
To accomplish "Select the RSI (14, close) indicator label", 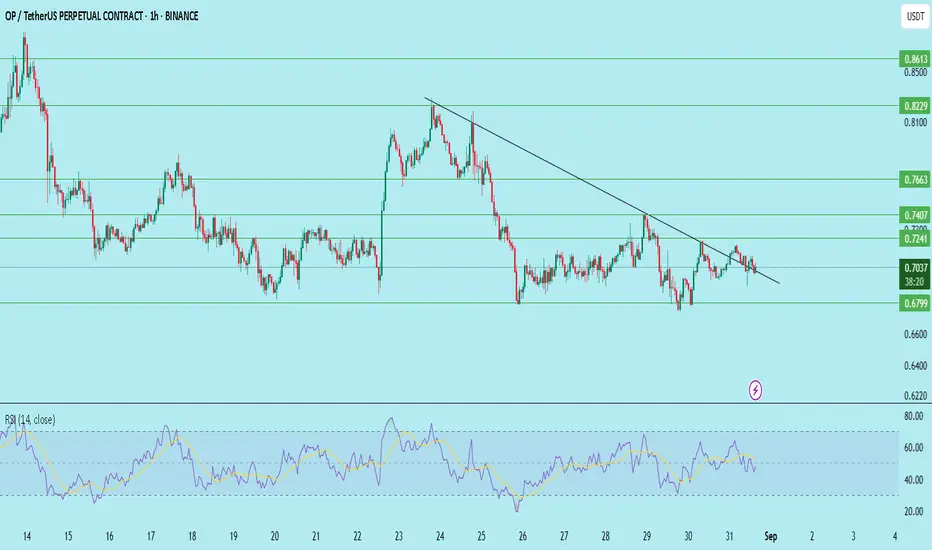I will (x=30, y=420).
